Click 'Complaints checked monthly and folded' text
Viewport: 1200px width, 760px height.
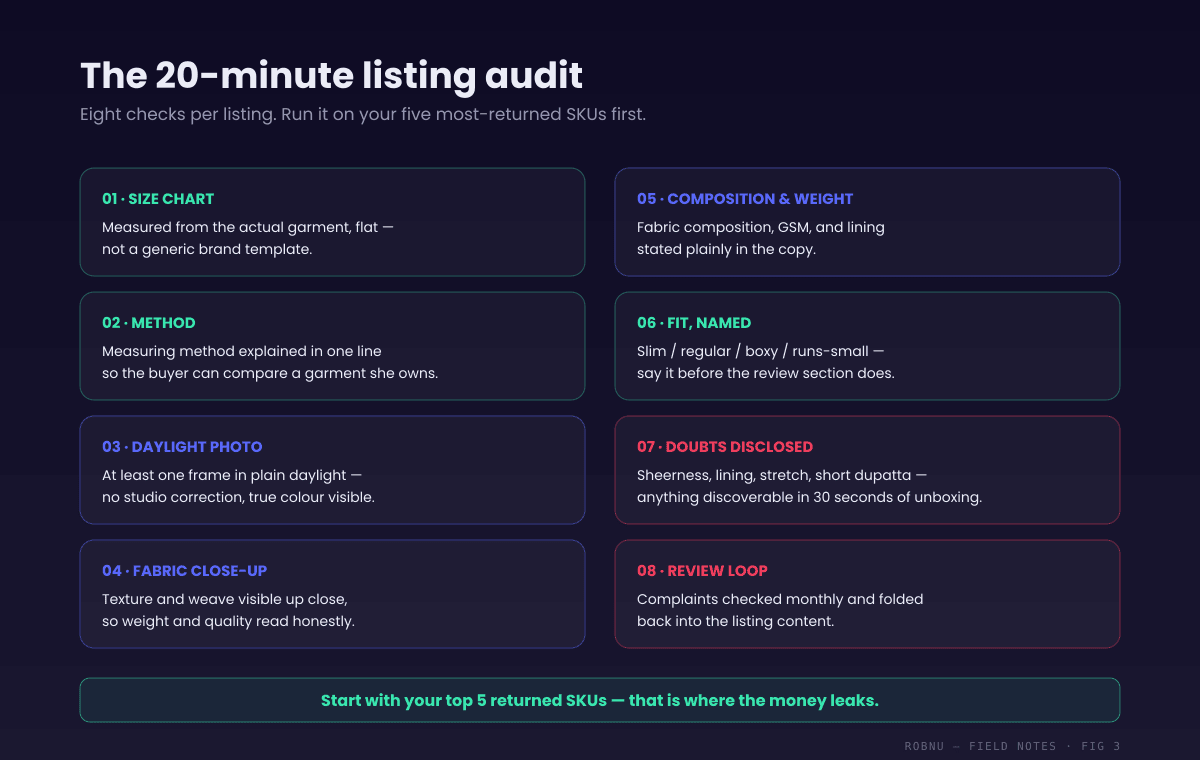tap(780, 599)
